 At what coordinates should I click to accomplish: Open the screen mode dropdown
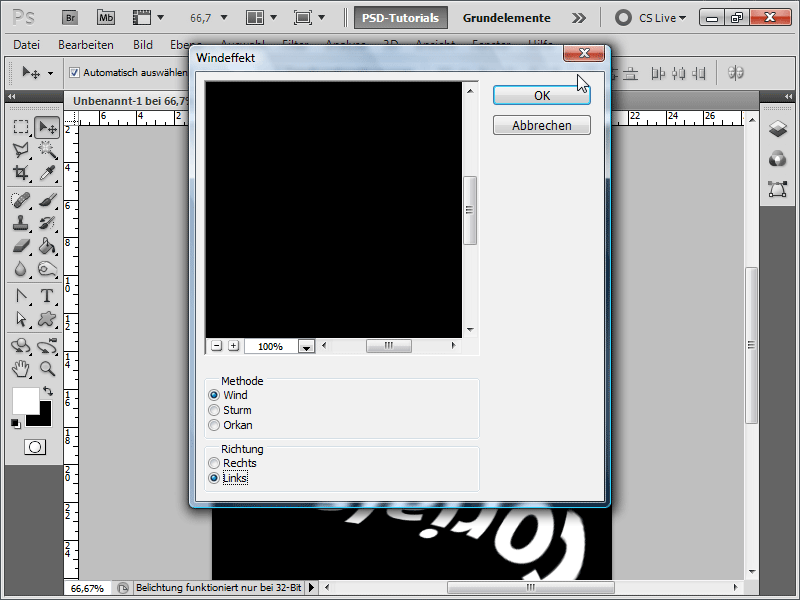coord(321,18)
